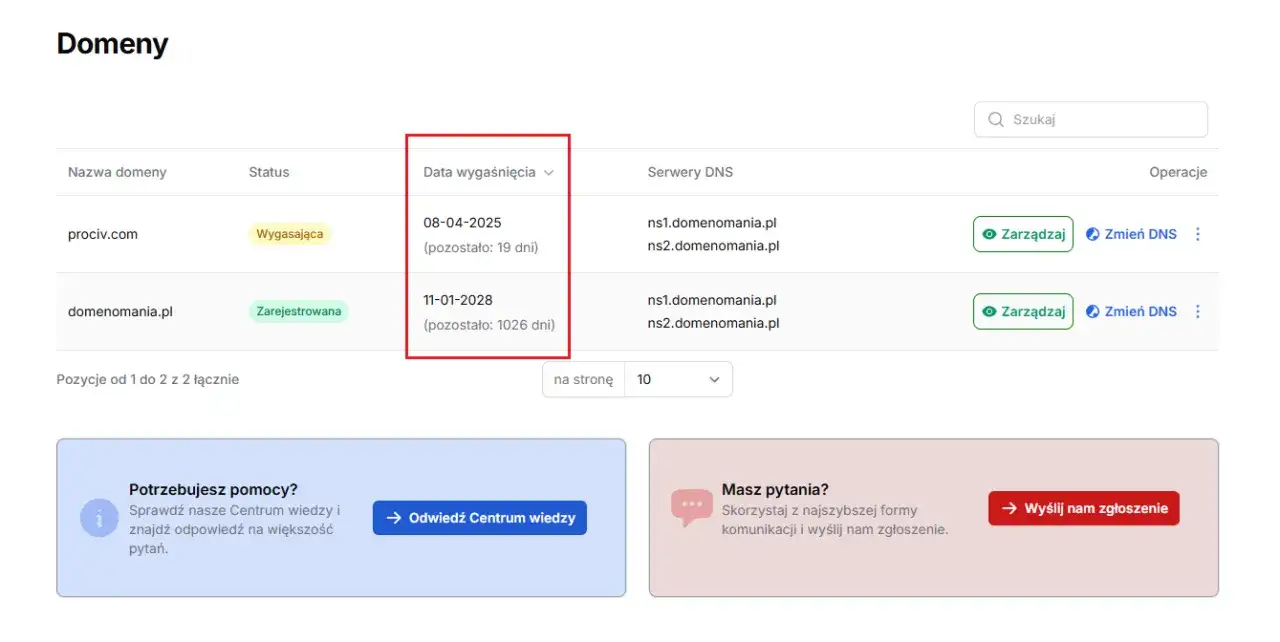Click the Odwiedź Centrum wiedzy button

[479, 518]
